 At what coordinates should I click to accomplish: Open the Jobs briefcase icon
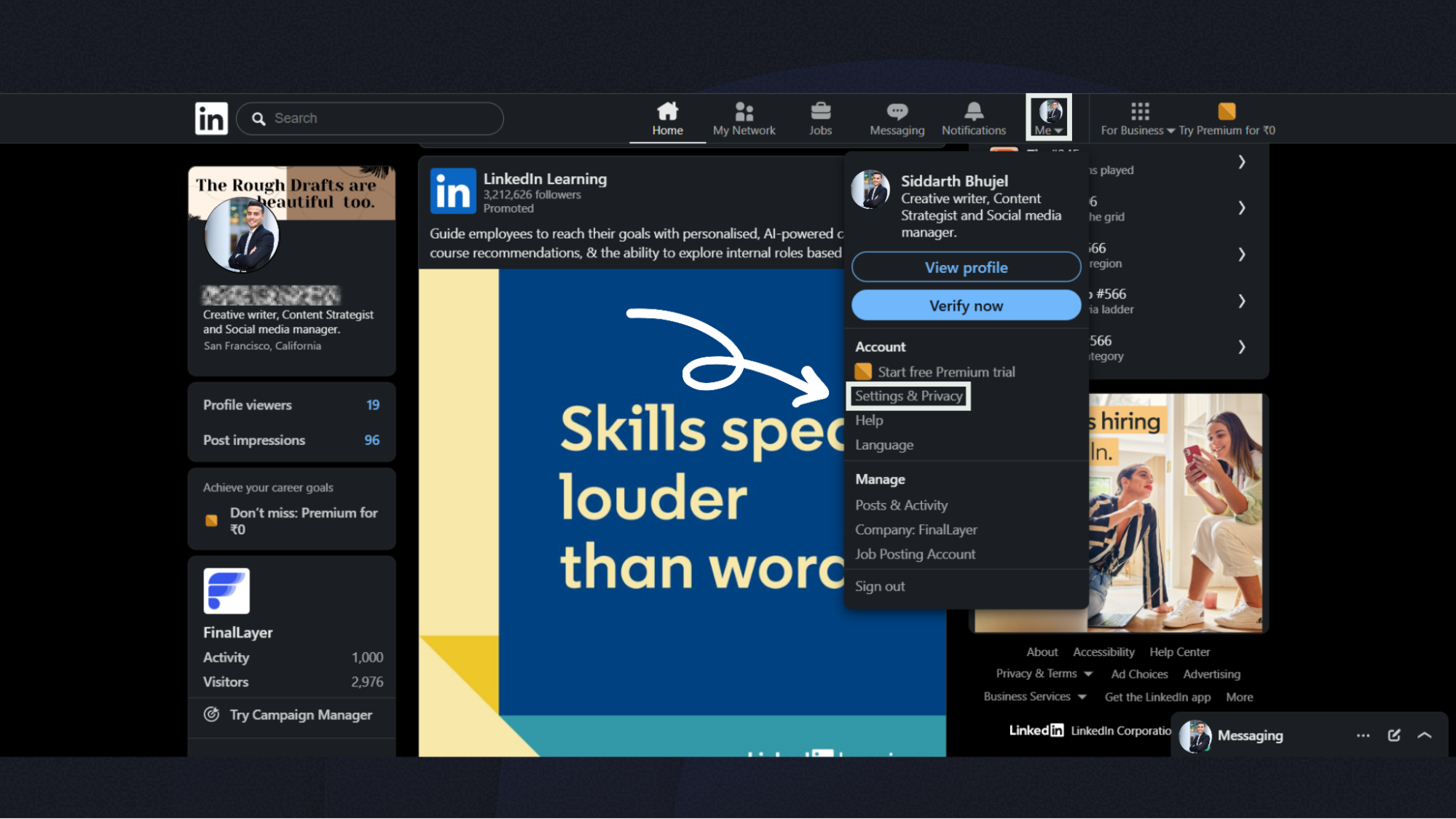point(820,111)
